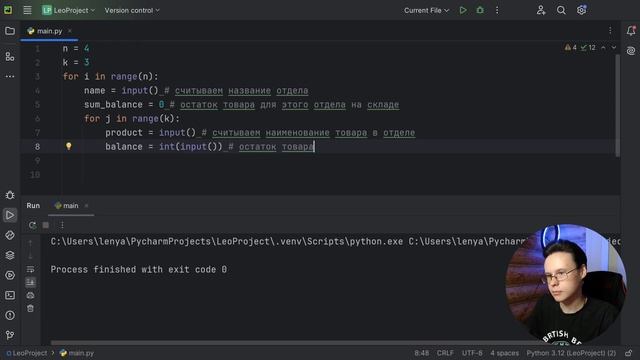Viewport: 640px width, 360px height.
Task: Open Search Everywhere magnifier
Action: [561, 10]
